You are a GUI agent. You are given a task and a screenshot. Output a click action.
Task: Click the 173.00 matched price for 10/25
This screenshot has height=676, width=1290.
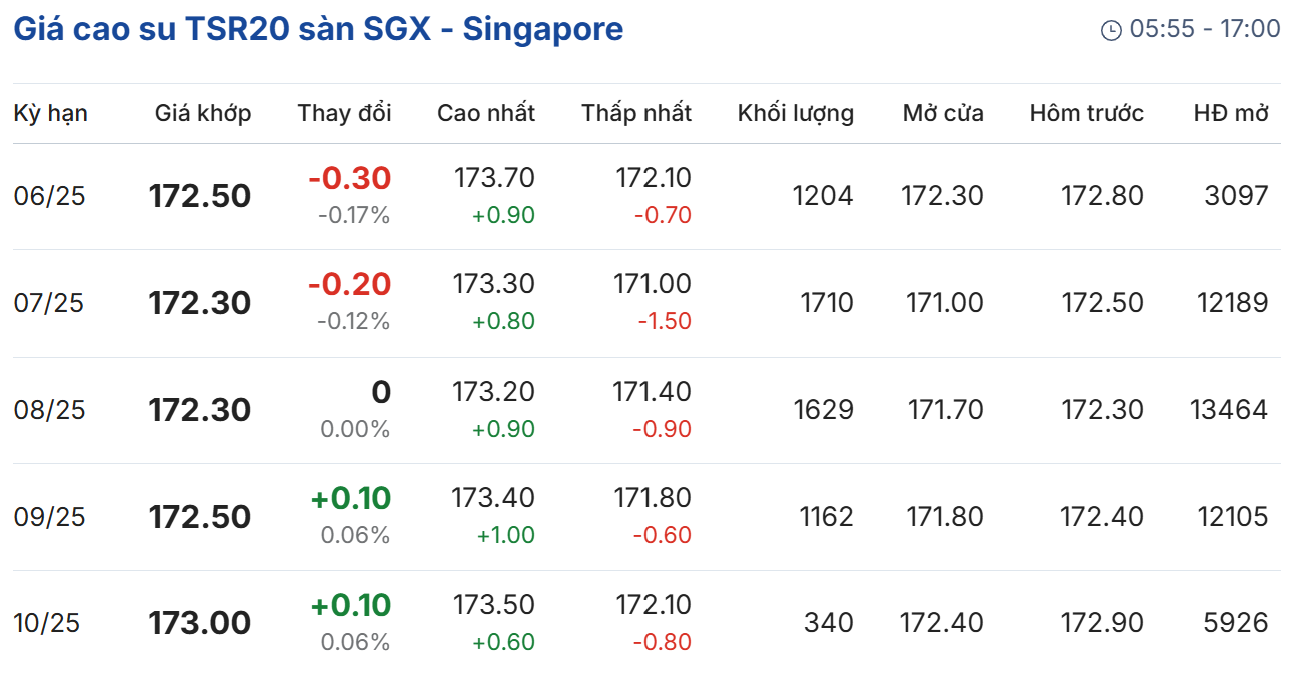tap(199, 623)
